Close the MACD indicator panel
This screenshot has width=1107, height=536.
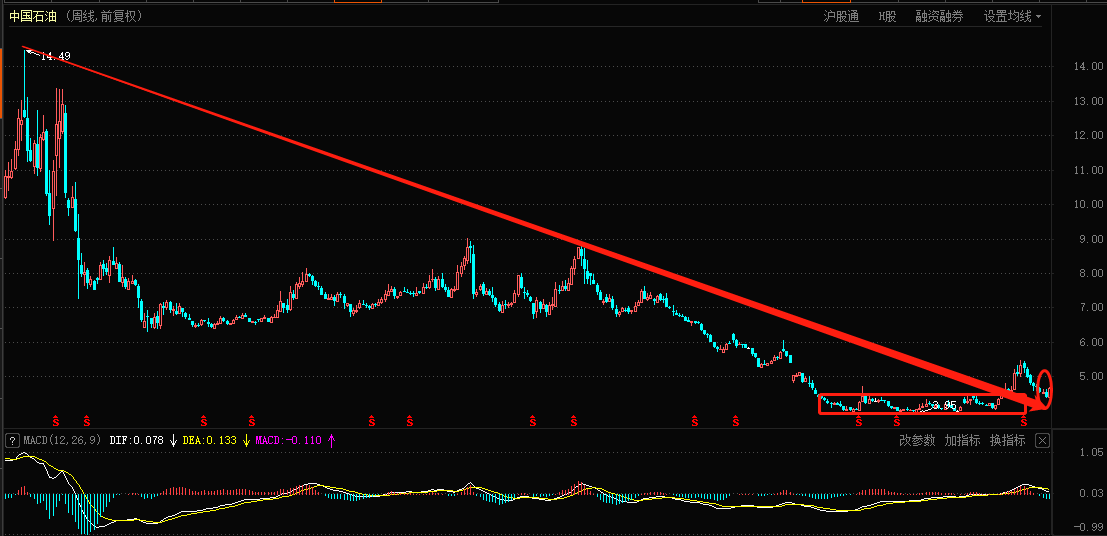1042,440
